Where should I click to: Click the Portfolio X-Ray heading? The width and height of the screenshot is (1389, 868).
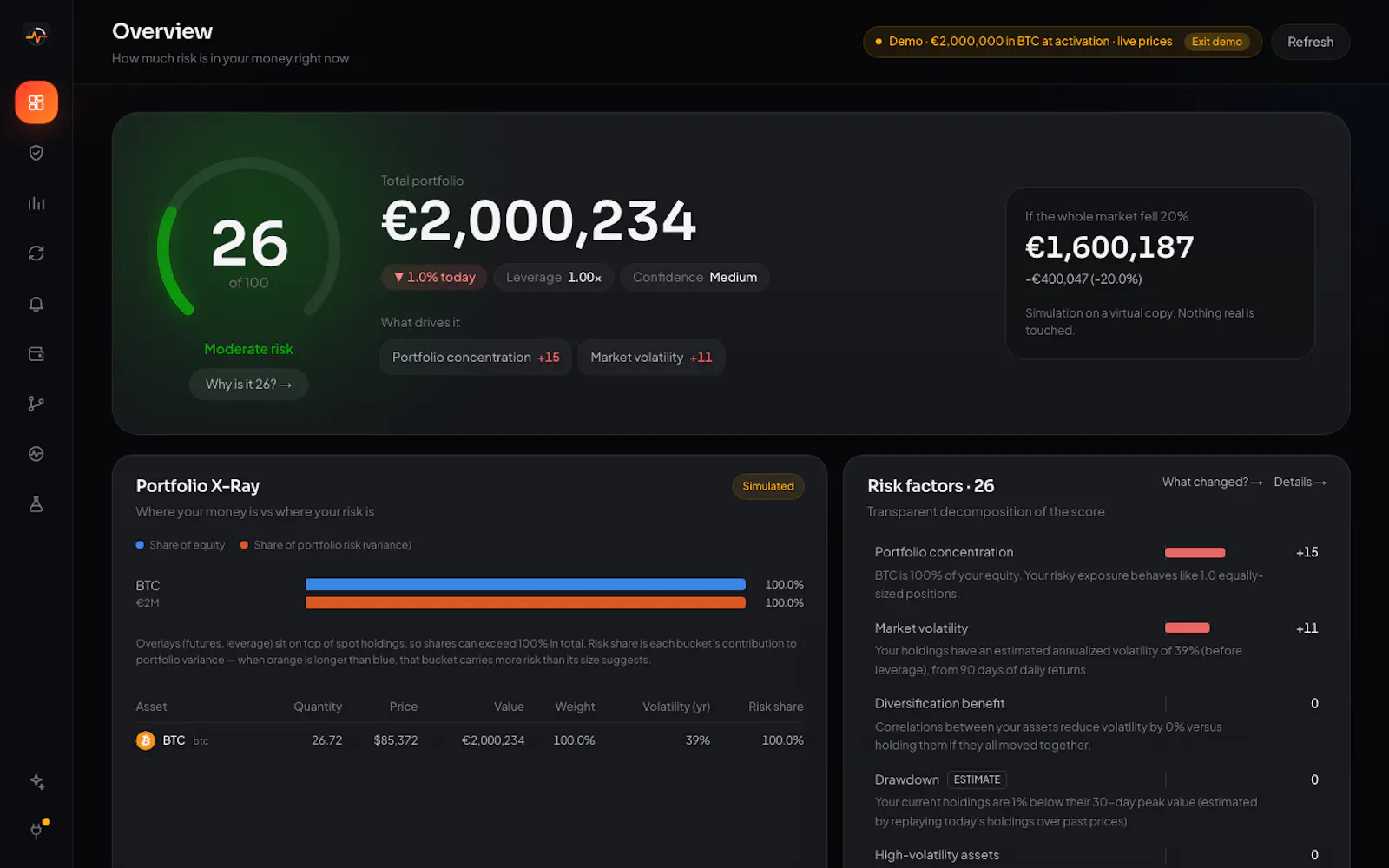[x=198, y=486]
